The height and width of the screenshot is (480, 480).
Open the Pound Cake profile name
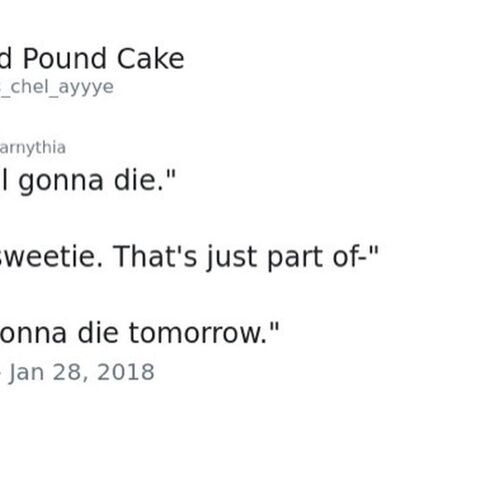click(92, 59)
